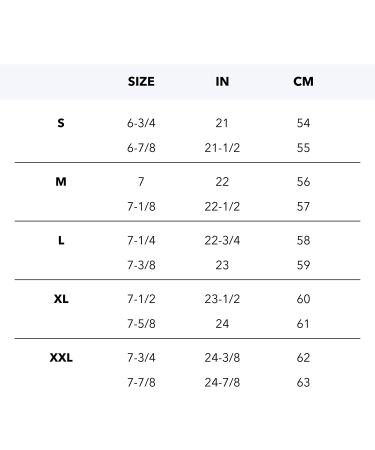
Task: Click hat size 7-1/4
Action: (x=141, y=240)
